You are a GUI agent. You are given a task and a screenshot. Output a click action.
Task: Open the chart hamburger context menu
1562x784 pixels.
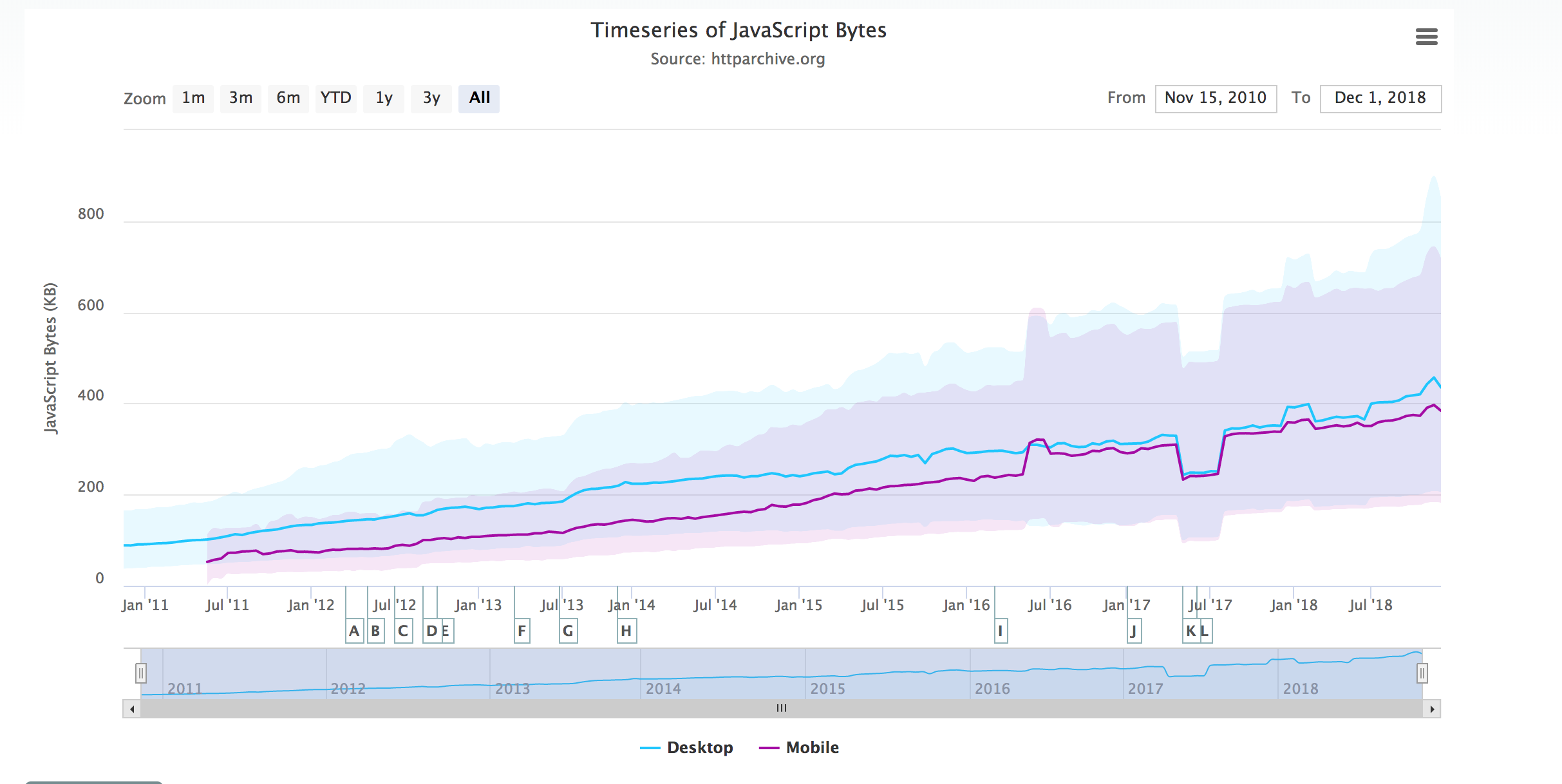pyautogui.click(x=1426, y=37)
